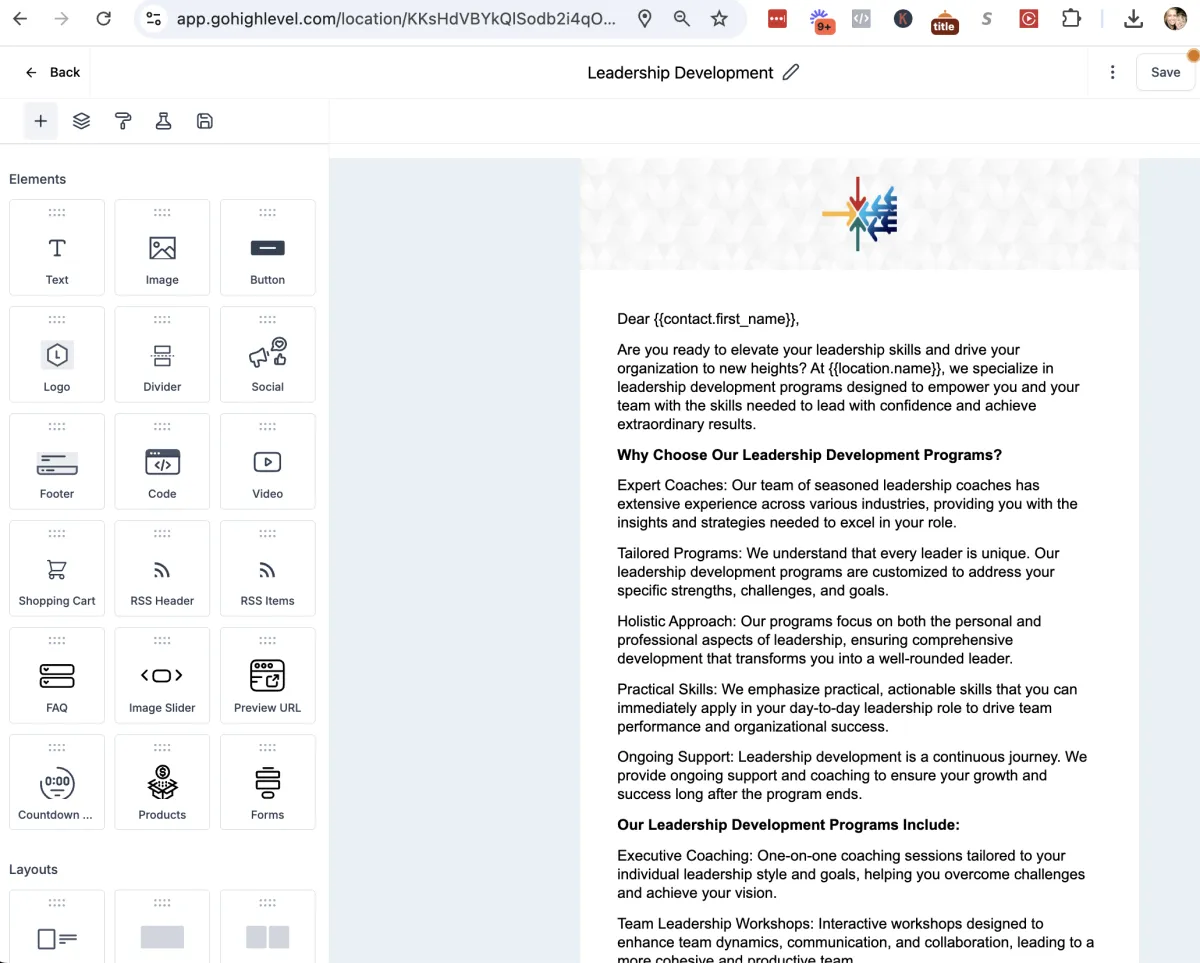Open the browser profile avatar
1200x963 pixels.
coord(1175,19)
